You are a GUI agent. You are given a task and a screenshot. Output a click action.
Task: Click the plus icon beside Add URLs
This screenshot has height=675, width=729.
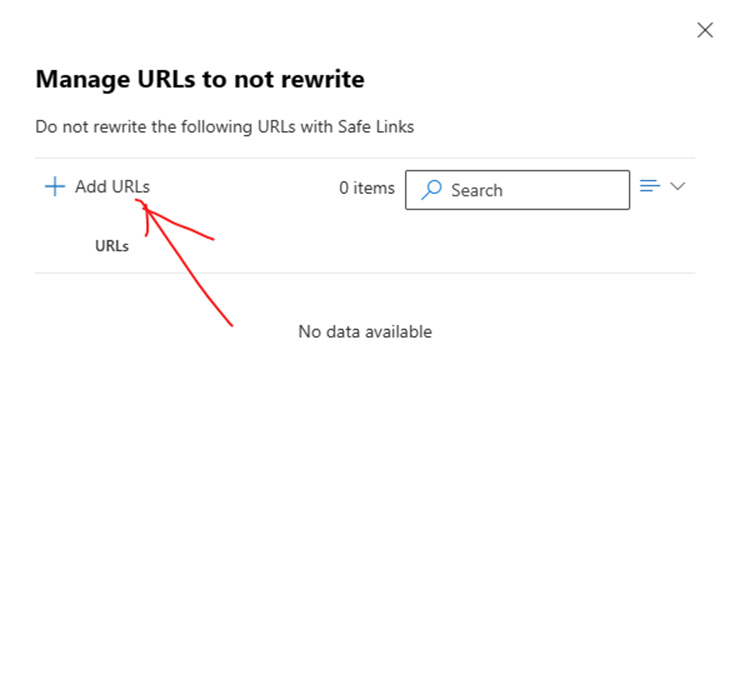pyautogui.click(x=55, y=186)
